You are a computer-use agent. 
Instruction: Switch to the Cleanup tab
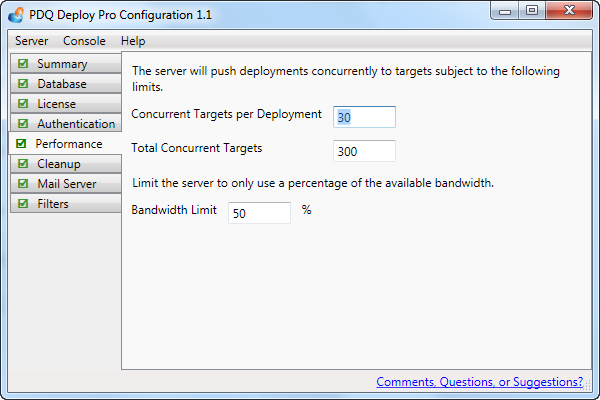(66, 164)
